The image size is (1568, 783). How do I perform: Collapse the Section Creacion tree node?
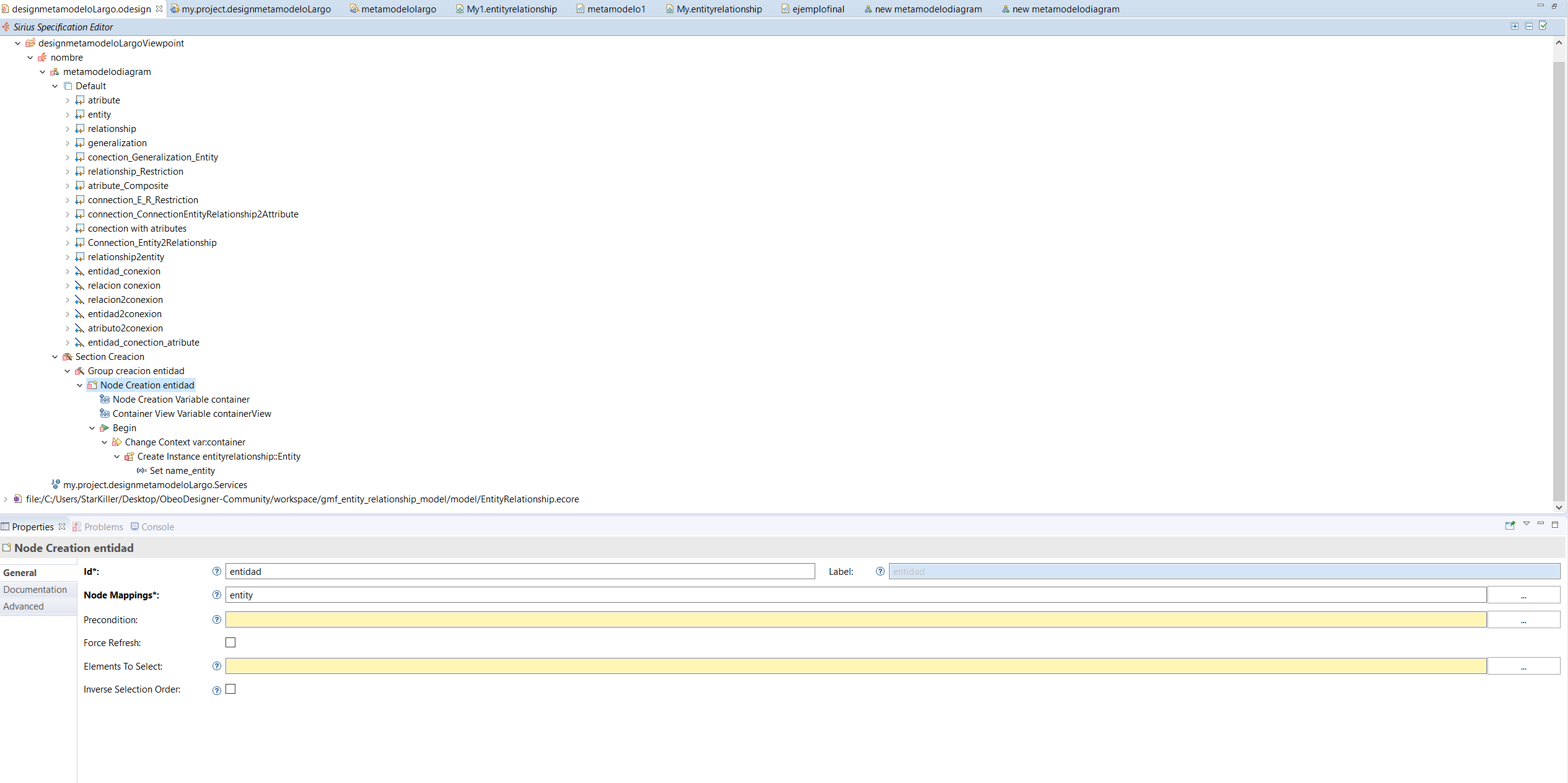(x=55, y=357)
